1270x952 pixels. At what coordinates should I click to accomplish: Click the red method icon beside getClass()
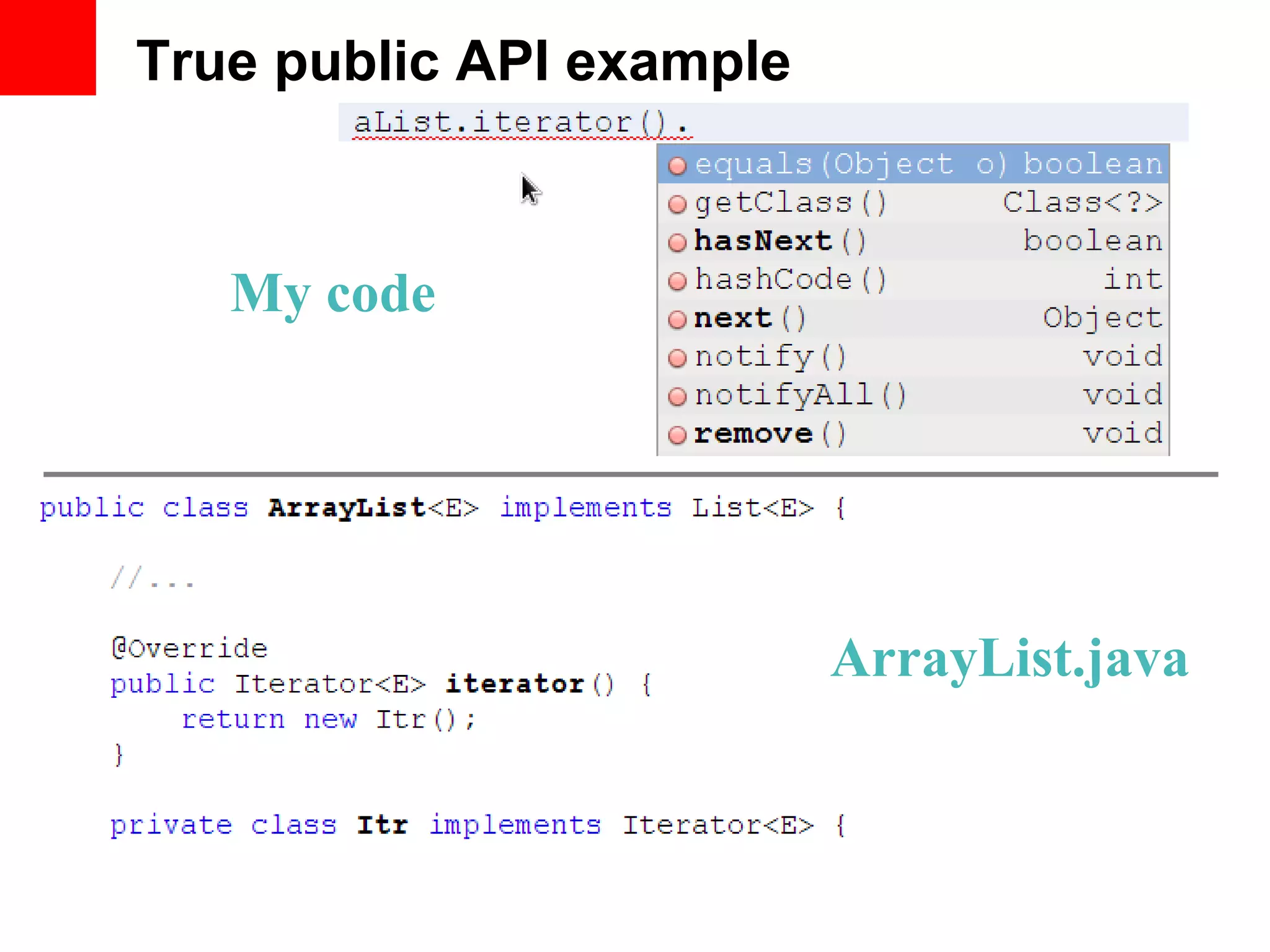[677, 204]
